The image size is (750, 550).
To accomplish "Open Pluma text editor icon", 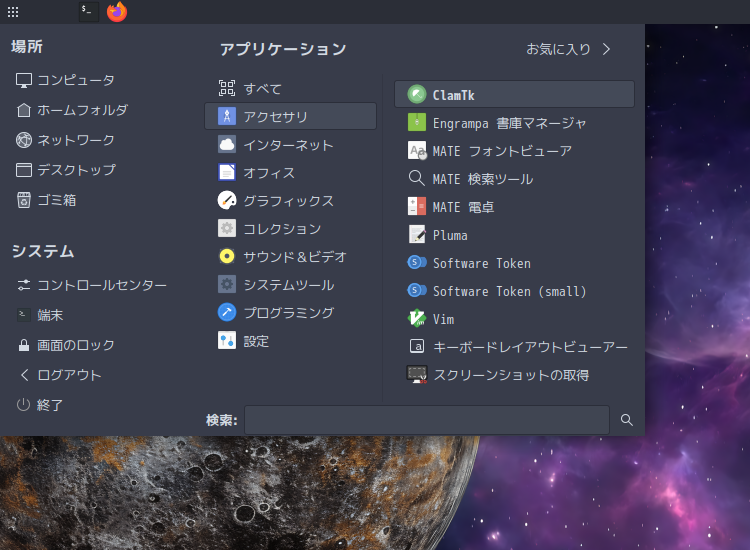I will 417,234.
